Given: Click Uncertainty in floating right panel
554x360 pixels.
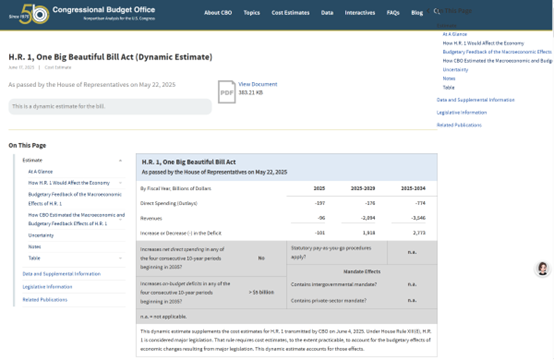Looking at the screenshot, I should pos(455,70).
